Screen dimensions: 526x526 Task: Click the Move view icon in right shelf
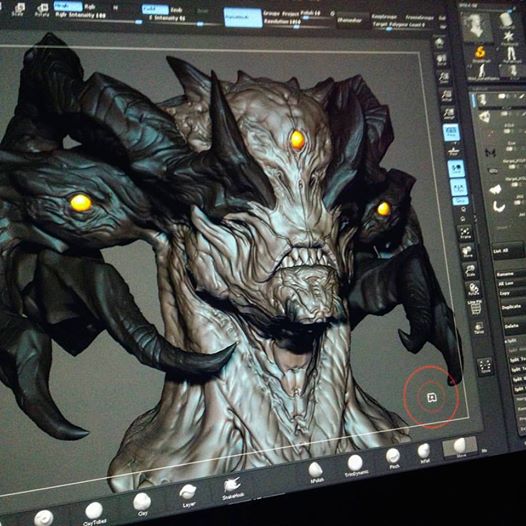point(468,252)
